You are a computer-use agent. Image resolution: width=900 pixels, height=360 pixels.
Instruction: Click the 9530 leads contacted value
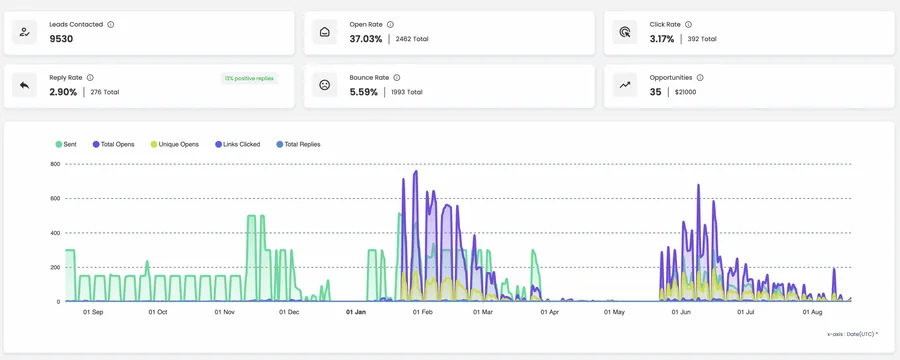click(x=61, y=39)
